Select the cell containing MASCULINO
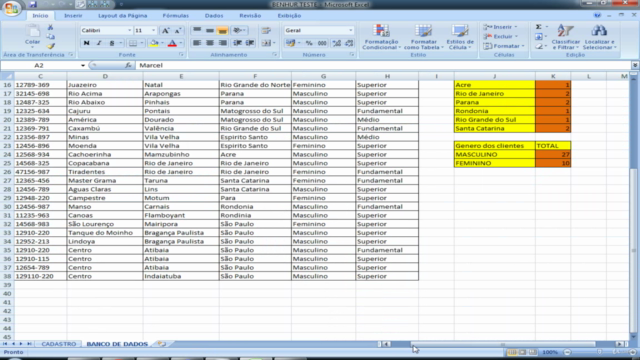Screen dimensions: 640x360 (494, 154)
